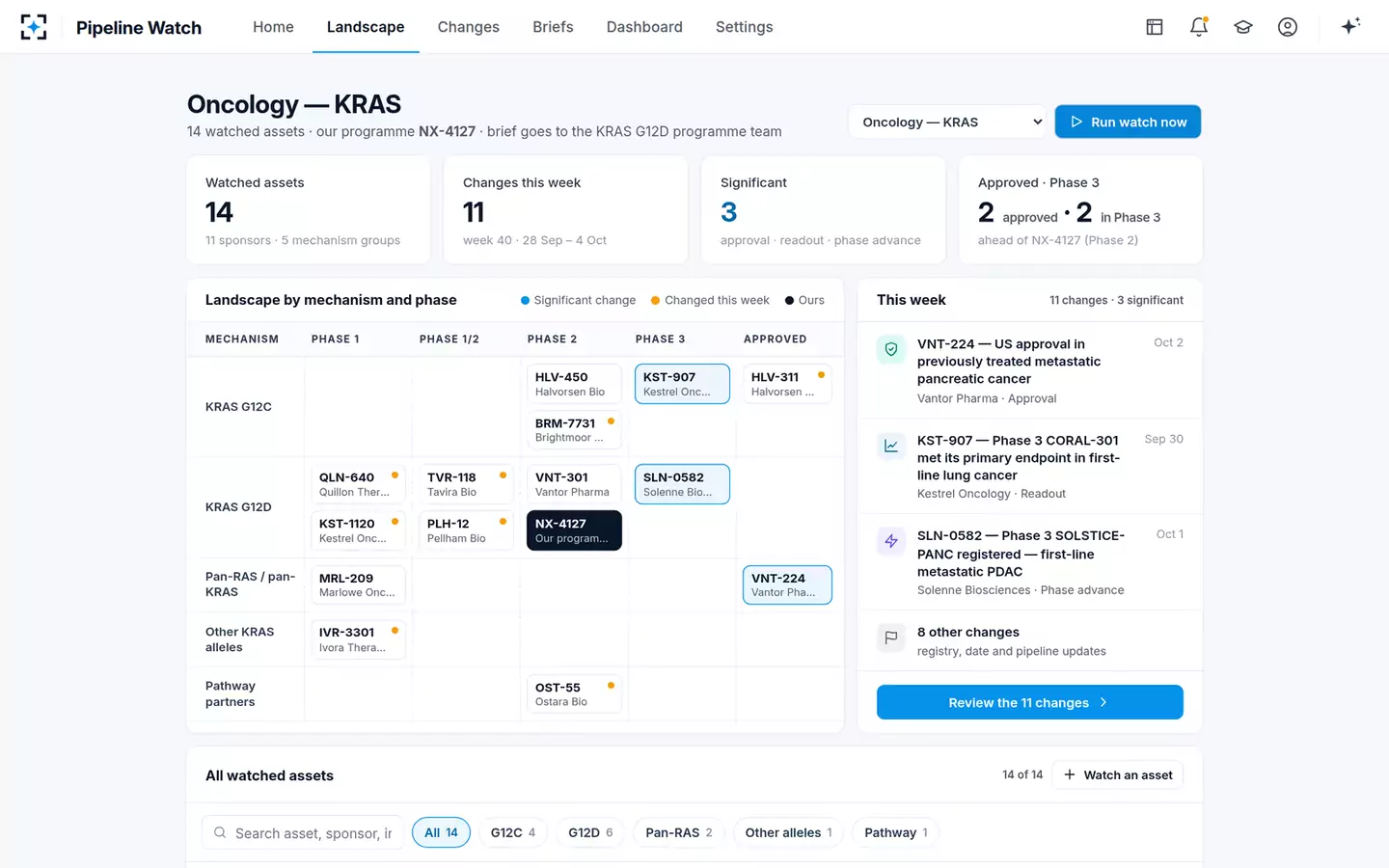This screenshot has height=868, width=1389.
Task: Filter assets by G12C chip
Action: point(513,832)
